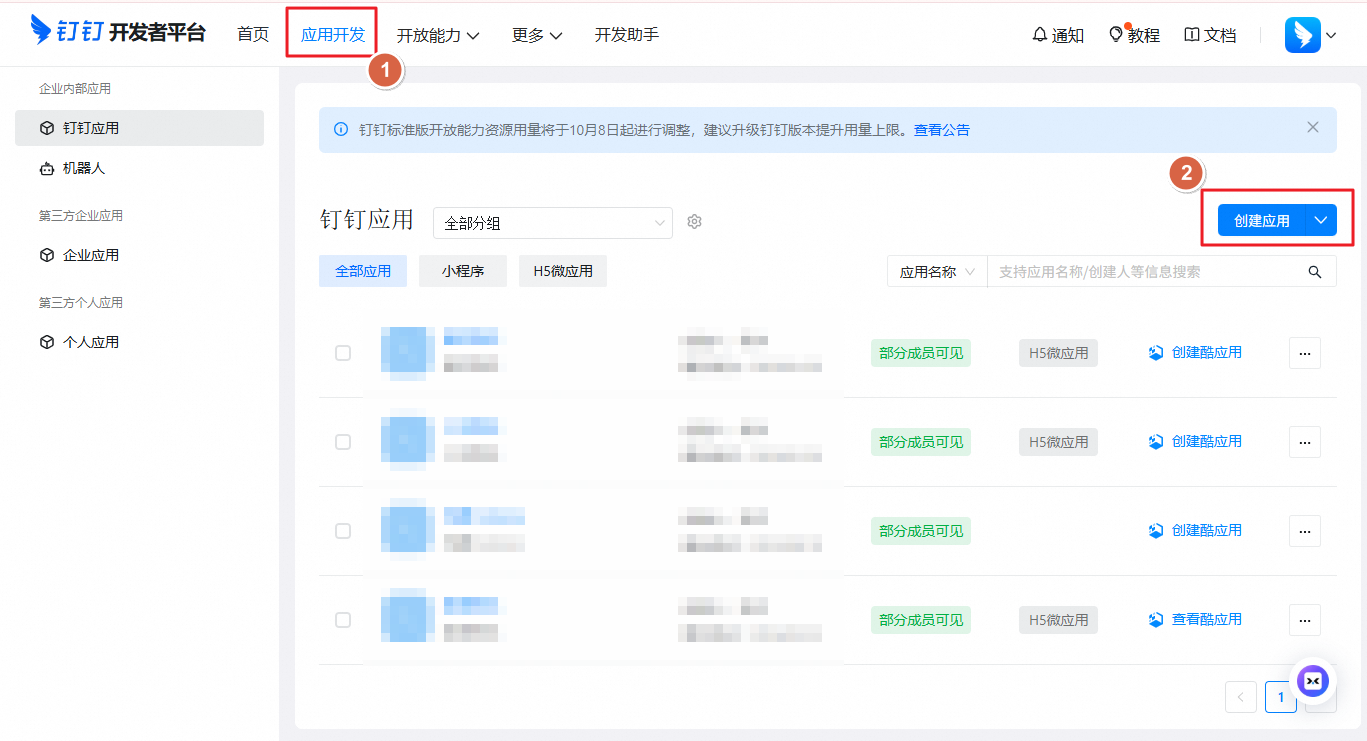The image size is (1367, 741).
Task: Expand the 创建应用 button dropdown arrow
Action: (x=1320, y=219)
